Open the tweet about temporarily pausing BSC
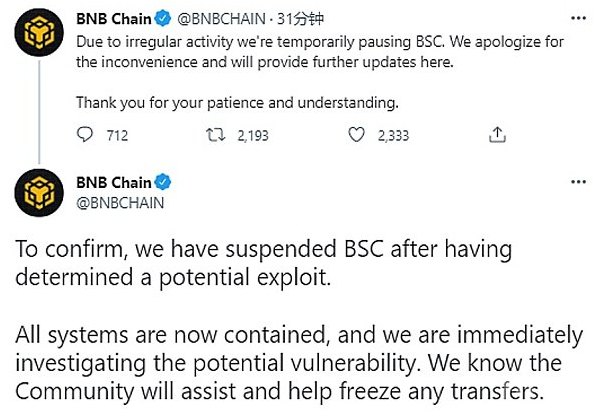Image resolution: width=613 pixels, height=413 pixels. pos(300,62)
